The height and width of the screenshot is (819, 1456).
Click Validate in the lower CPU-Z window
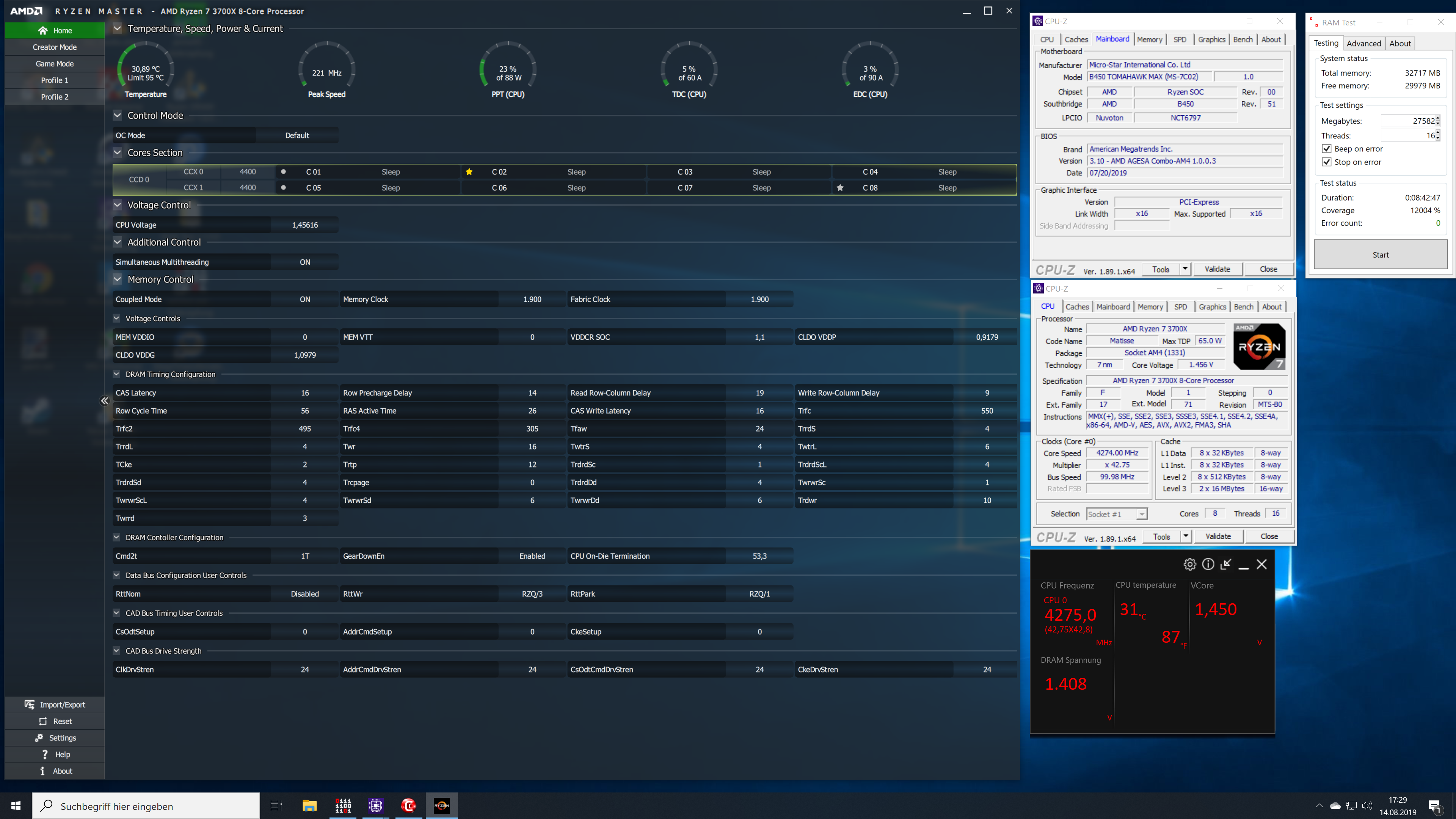click(x=1218, y=537)
